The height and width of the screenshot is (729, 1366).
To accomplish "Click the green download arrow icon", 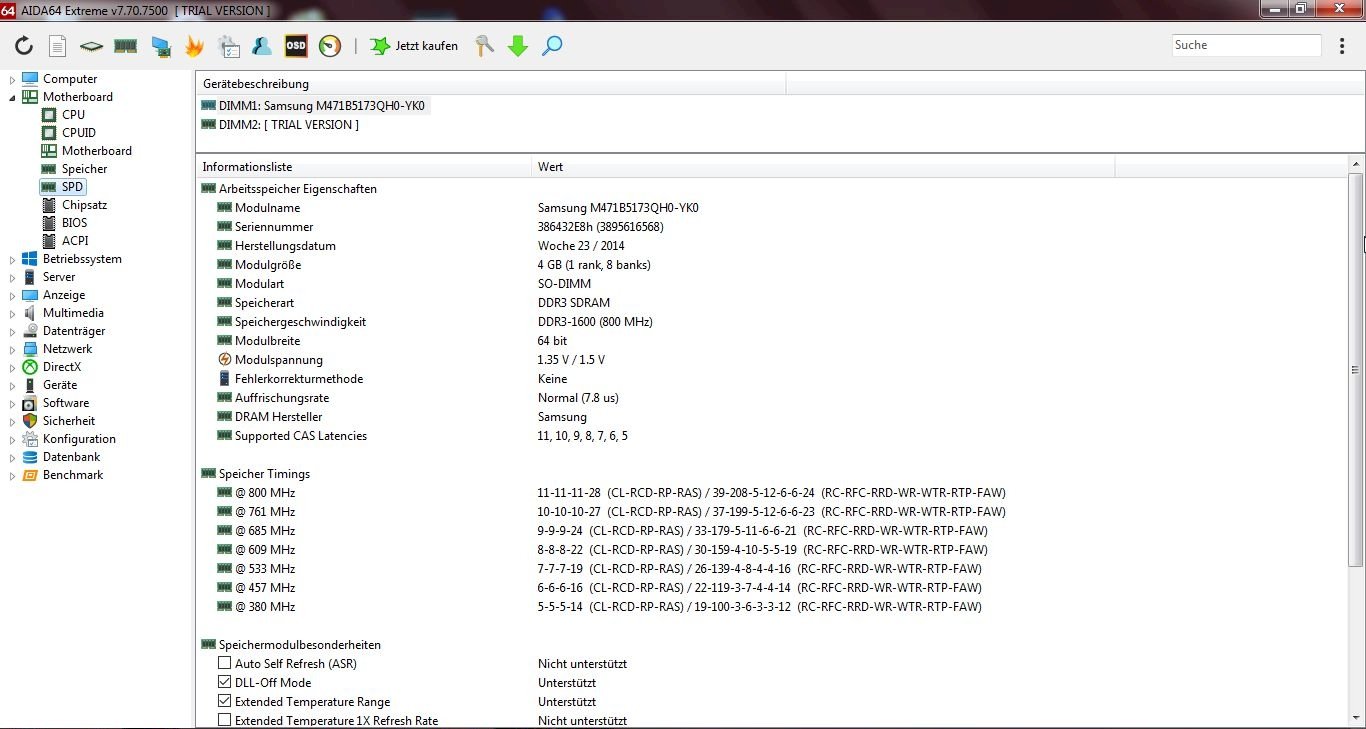I will [x=518, y=46].
